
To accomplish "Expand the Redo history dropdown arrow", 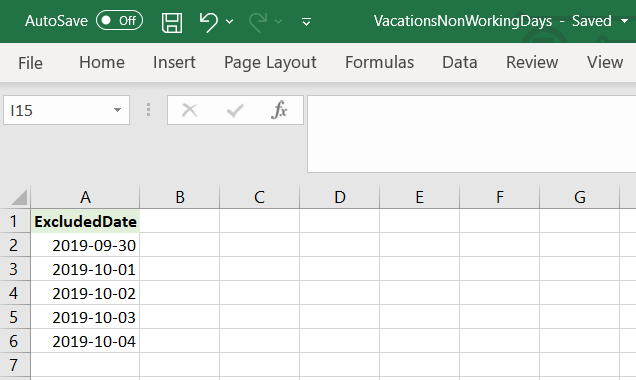I will point(278,21).
